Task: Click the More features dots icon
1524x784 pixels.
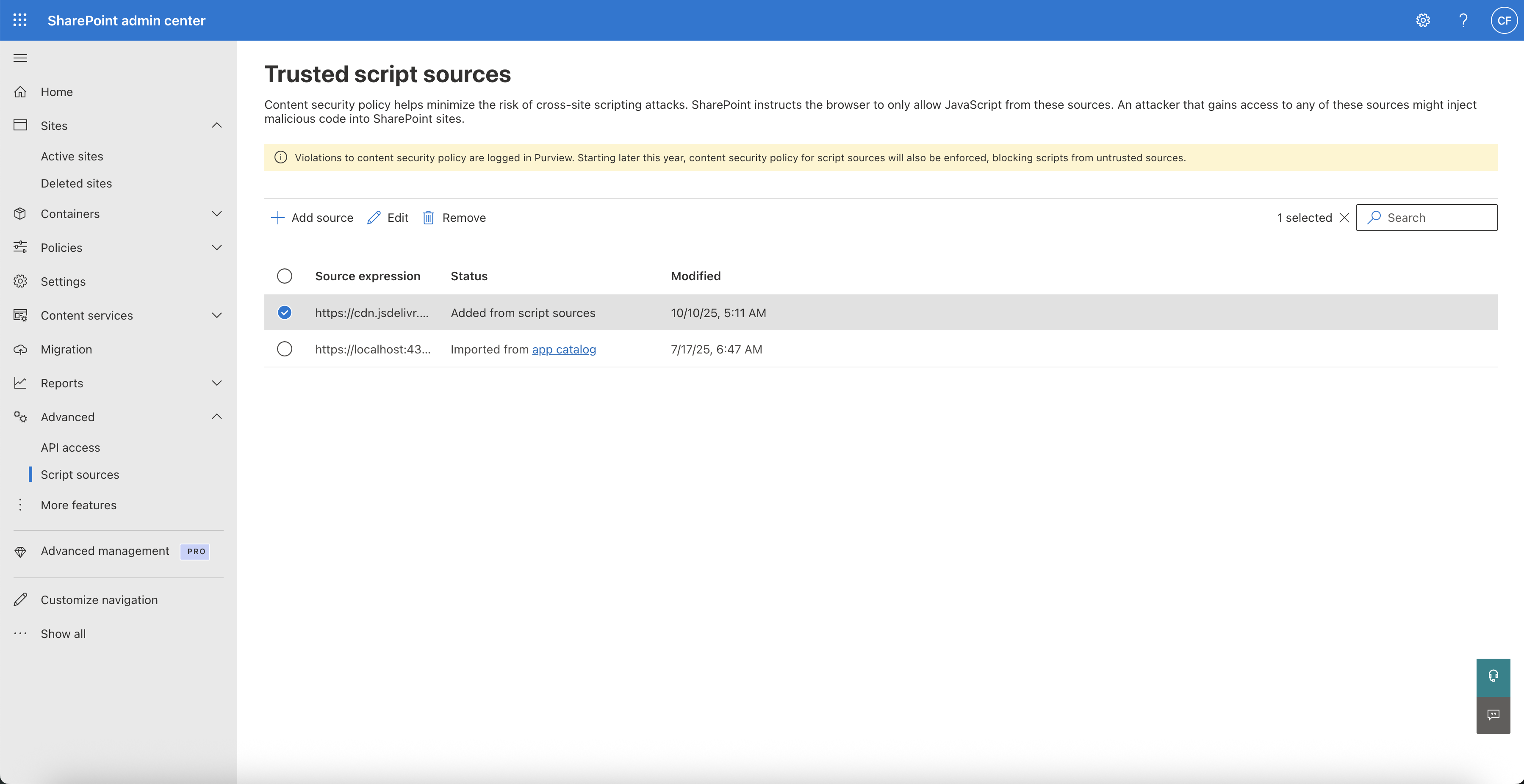Action: [x=20, y=504]
